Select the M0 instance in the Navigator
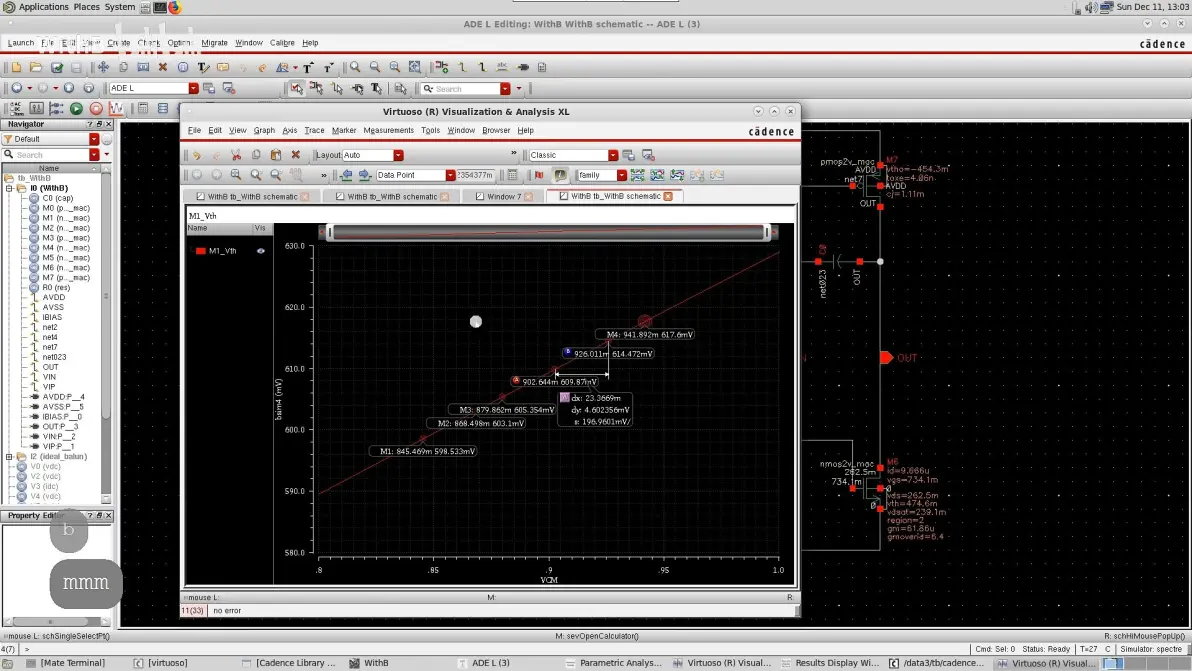The image size is (1192, 671). click(x=66, y=207)
